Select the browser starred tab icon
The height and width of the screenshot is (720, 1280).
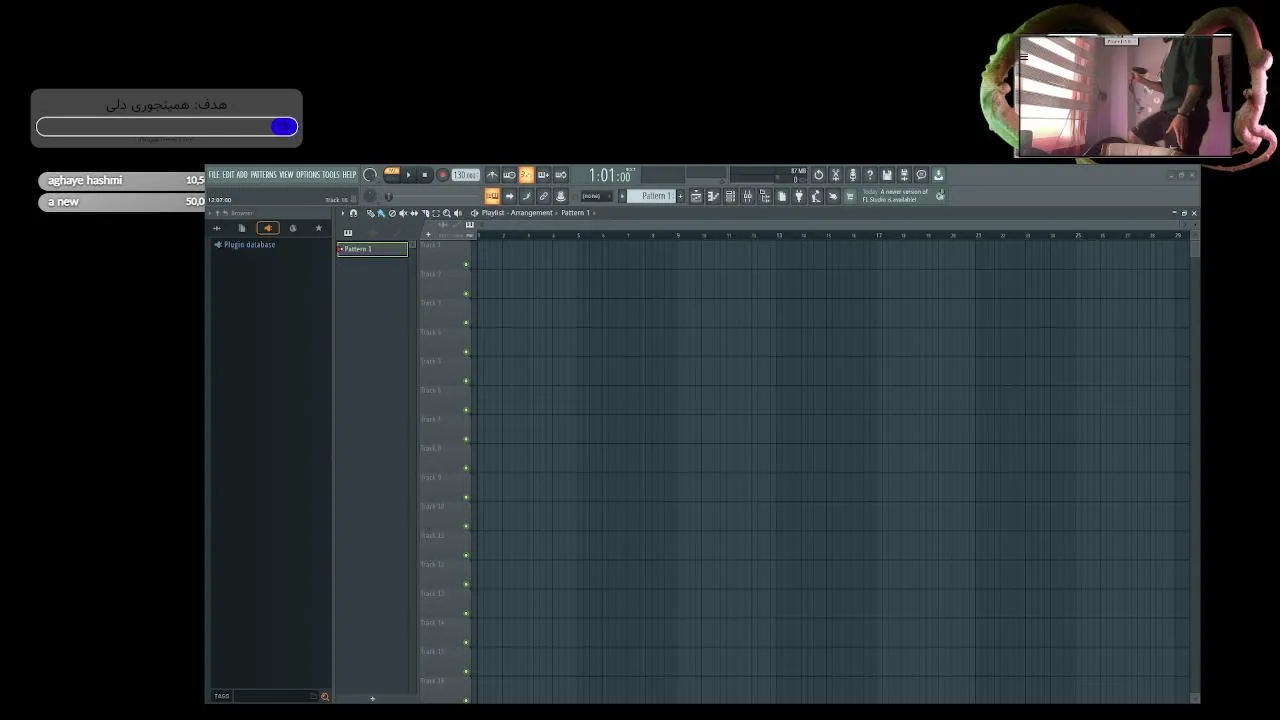[319, 228]
